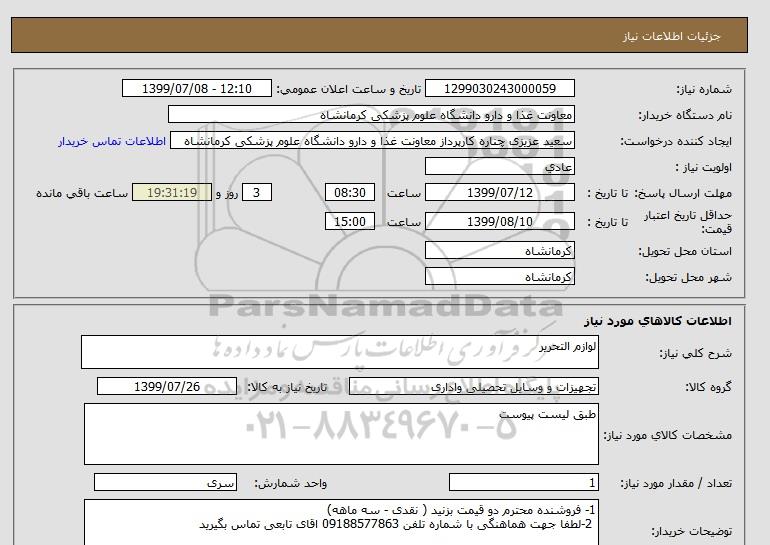770x545 pixels.
Task: Select the buyer notes text box
Action: [341, 522]
